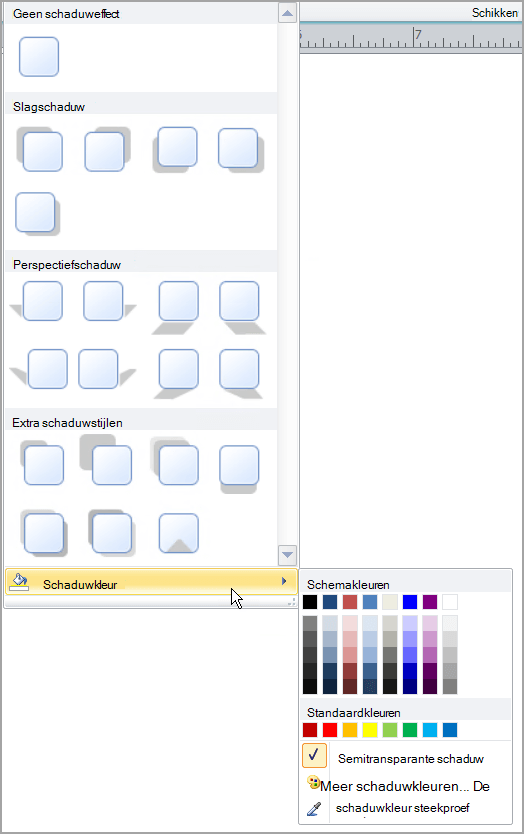Choose fourth Perspectiefschaduw style, shadow below slanted right
The image size is (524, 834).
tap(242, 307)
